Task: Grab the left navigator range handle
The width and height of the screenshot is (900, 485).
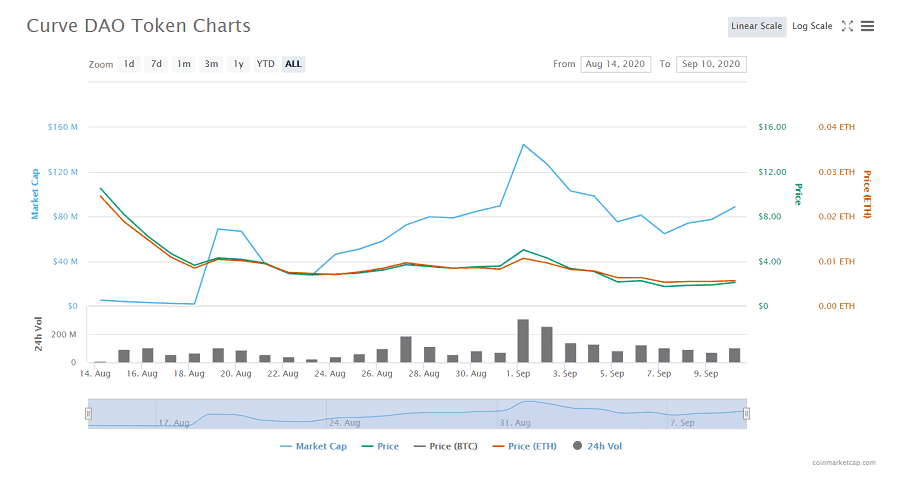Action: tap(88, 414)
